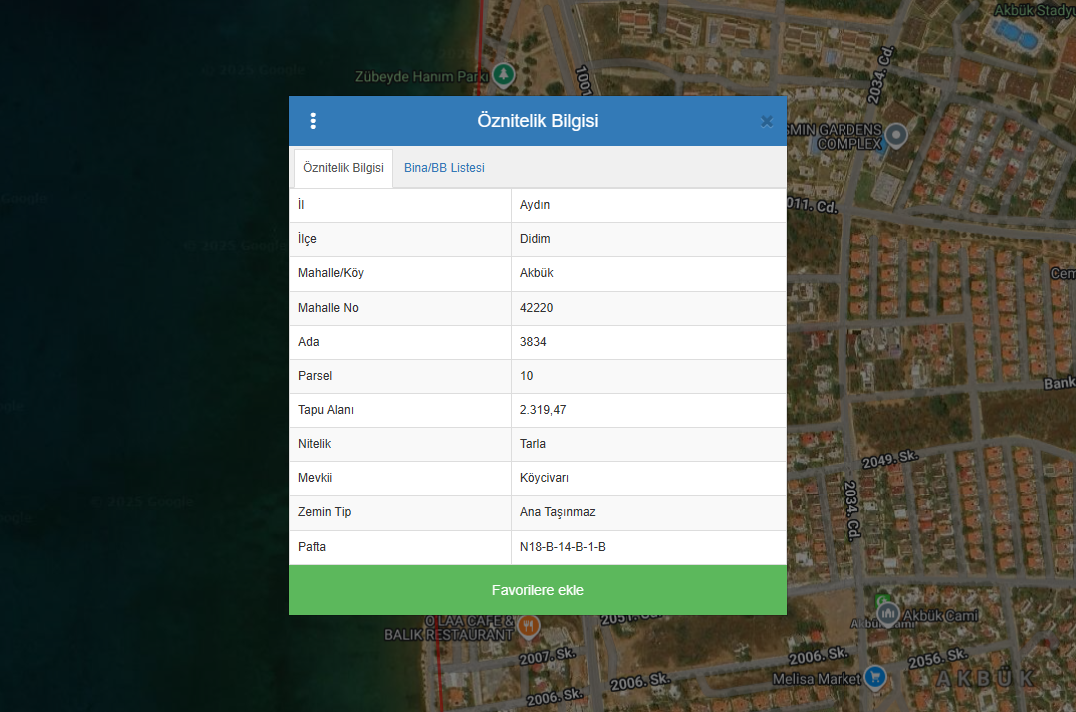This screenshot has width=1076, height=712.
Task: Click the O Laa Cafe restaurant icon
Action: pyautogui.click(x=528, y=626)
